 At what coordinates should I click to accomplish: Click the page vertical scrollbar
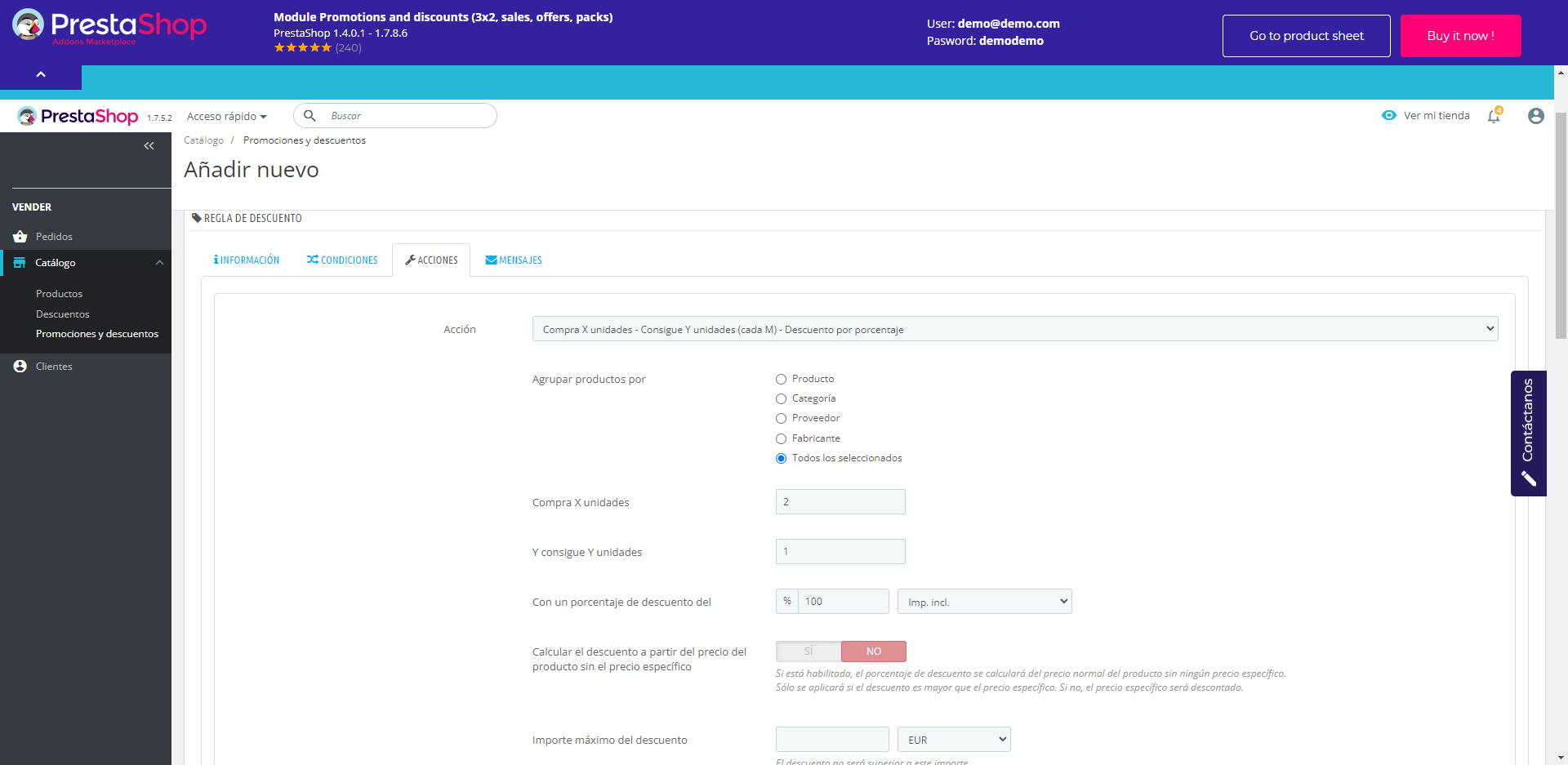pos(1561,225)
